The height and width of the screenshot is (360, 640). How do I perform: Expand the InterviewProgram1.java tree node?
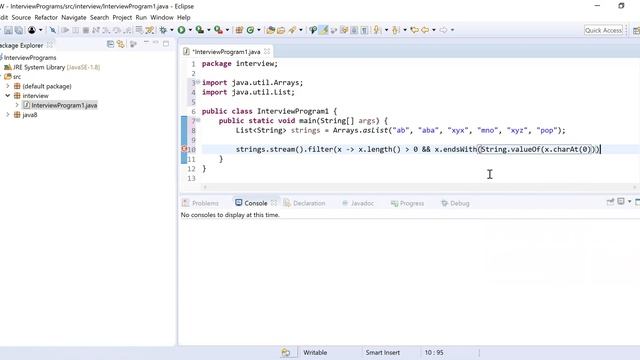[x=17, y=105]
